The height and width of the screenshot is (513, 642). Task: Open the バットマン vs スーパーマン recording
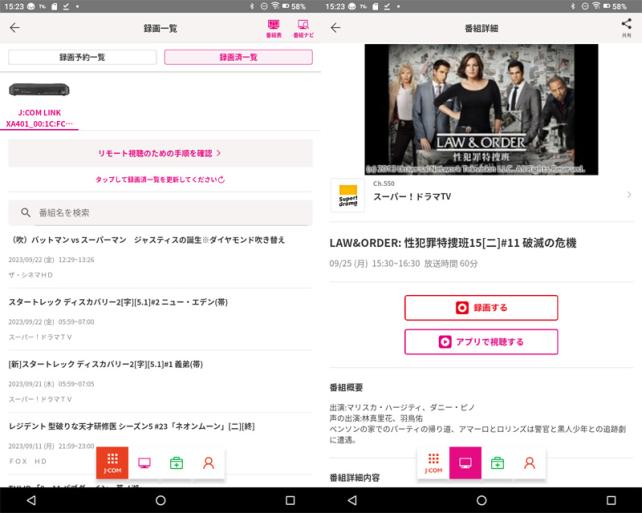pyautogui.click(x=160, y=257)
